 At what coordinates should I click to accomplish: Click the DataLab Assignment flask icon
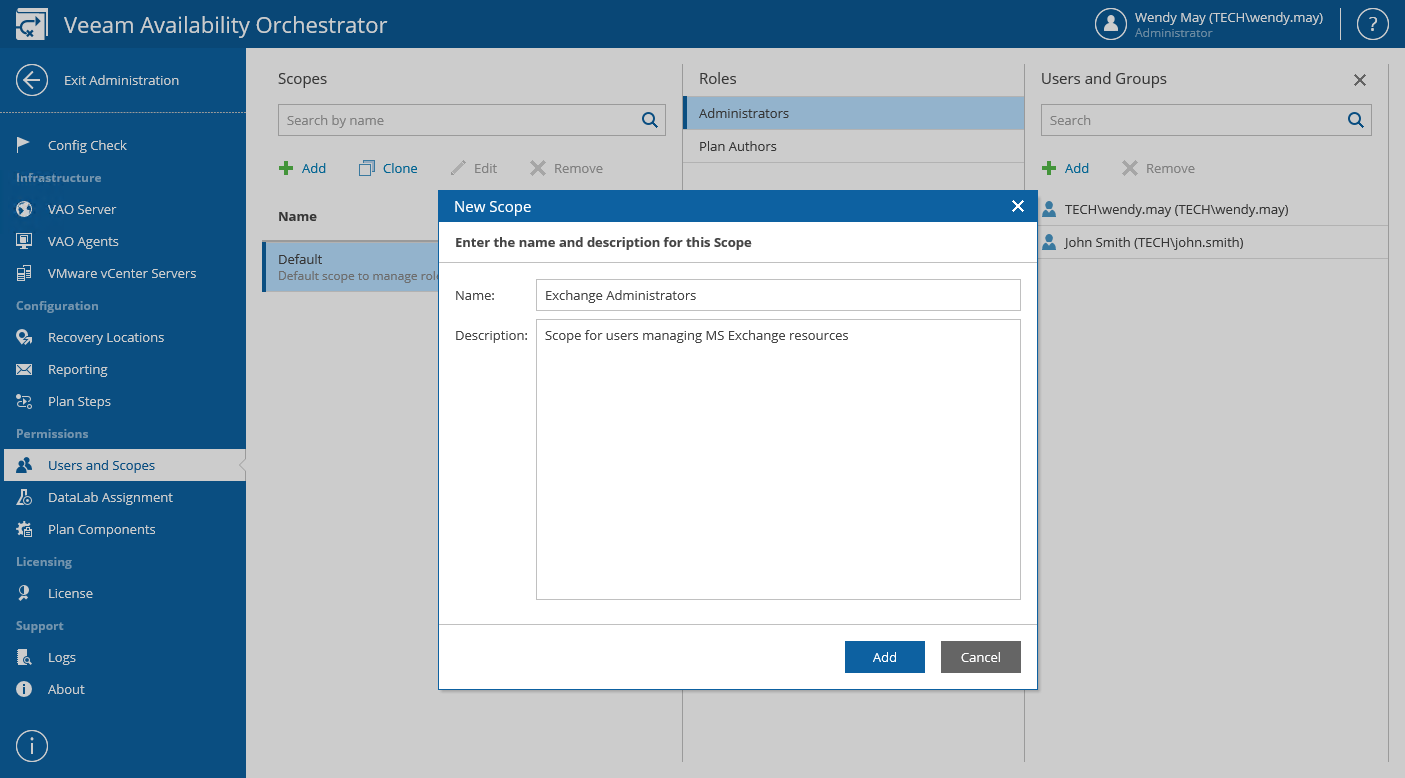click(x=24, y=497)
